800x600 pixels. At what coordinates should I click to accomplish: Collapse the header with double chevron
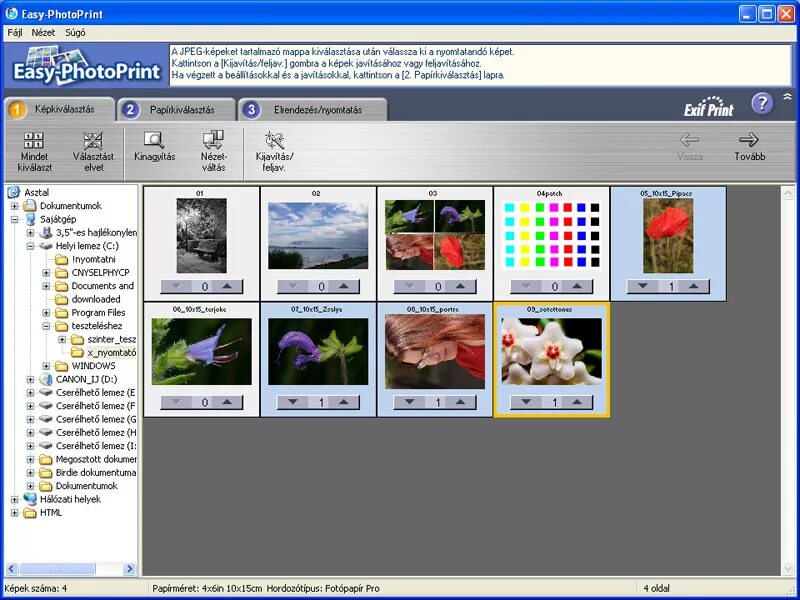click(x=787, y=96)
